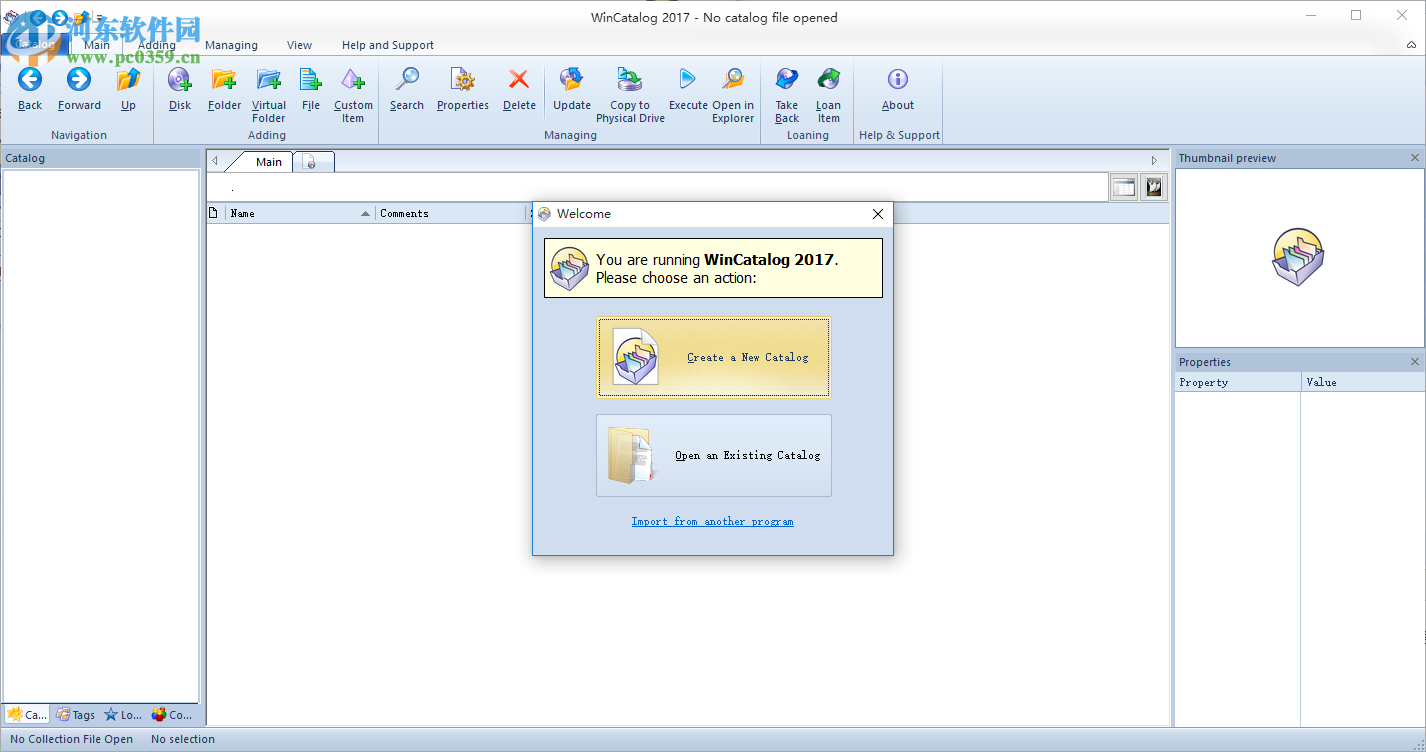Viewport: 1426px width, 752px height.
Task: Click the path address field above the list
Action: [657, 187]
